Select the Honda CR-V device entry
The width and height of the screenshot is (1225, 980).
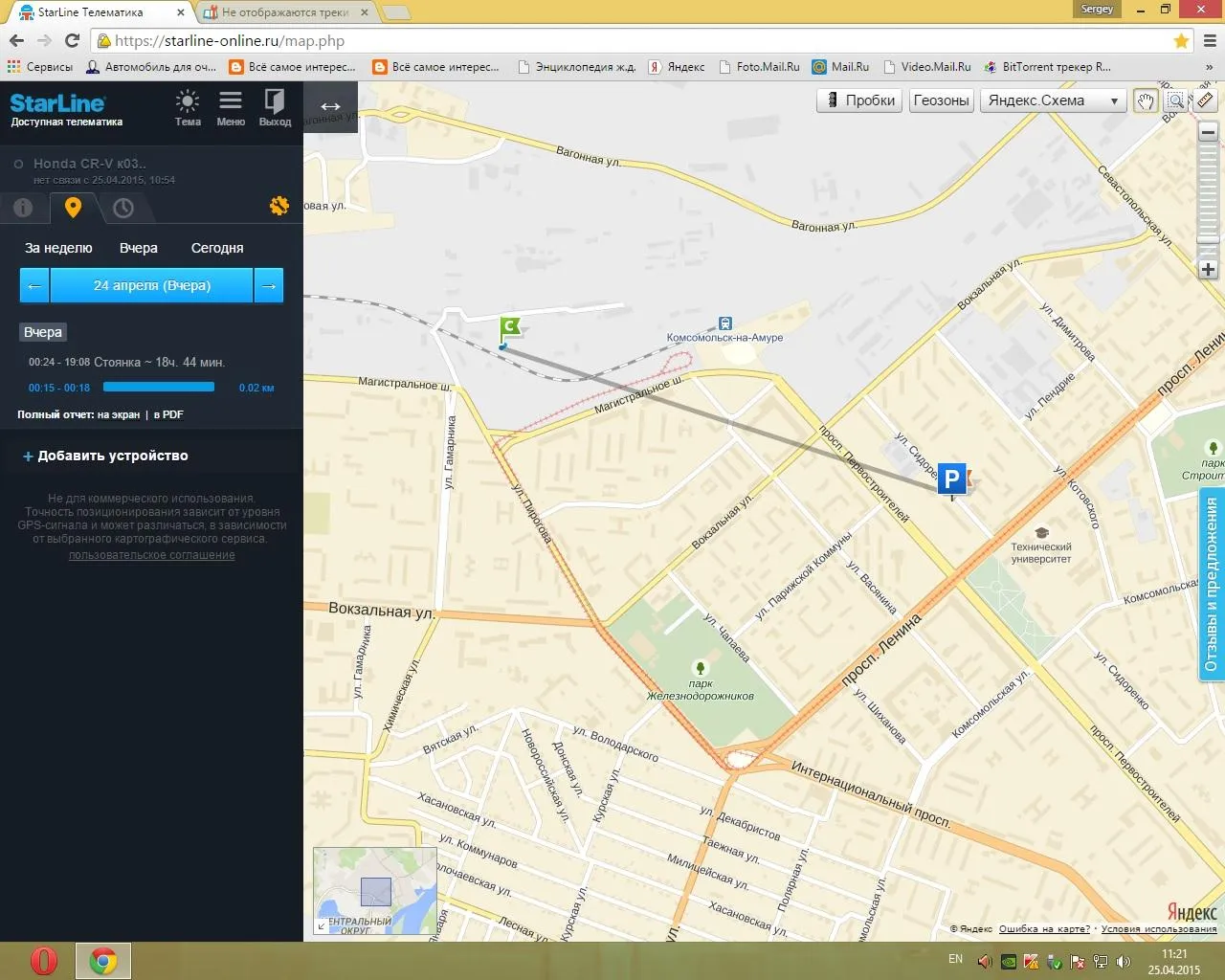[90, 164]
